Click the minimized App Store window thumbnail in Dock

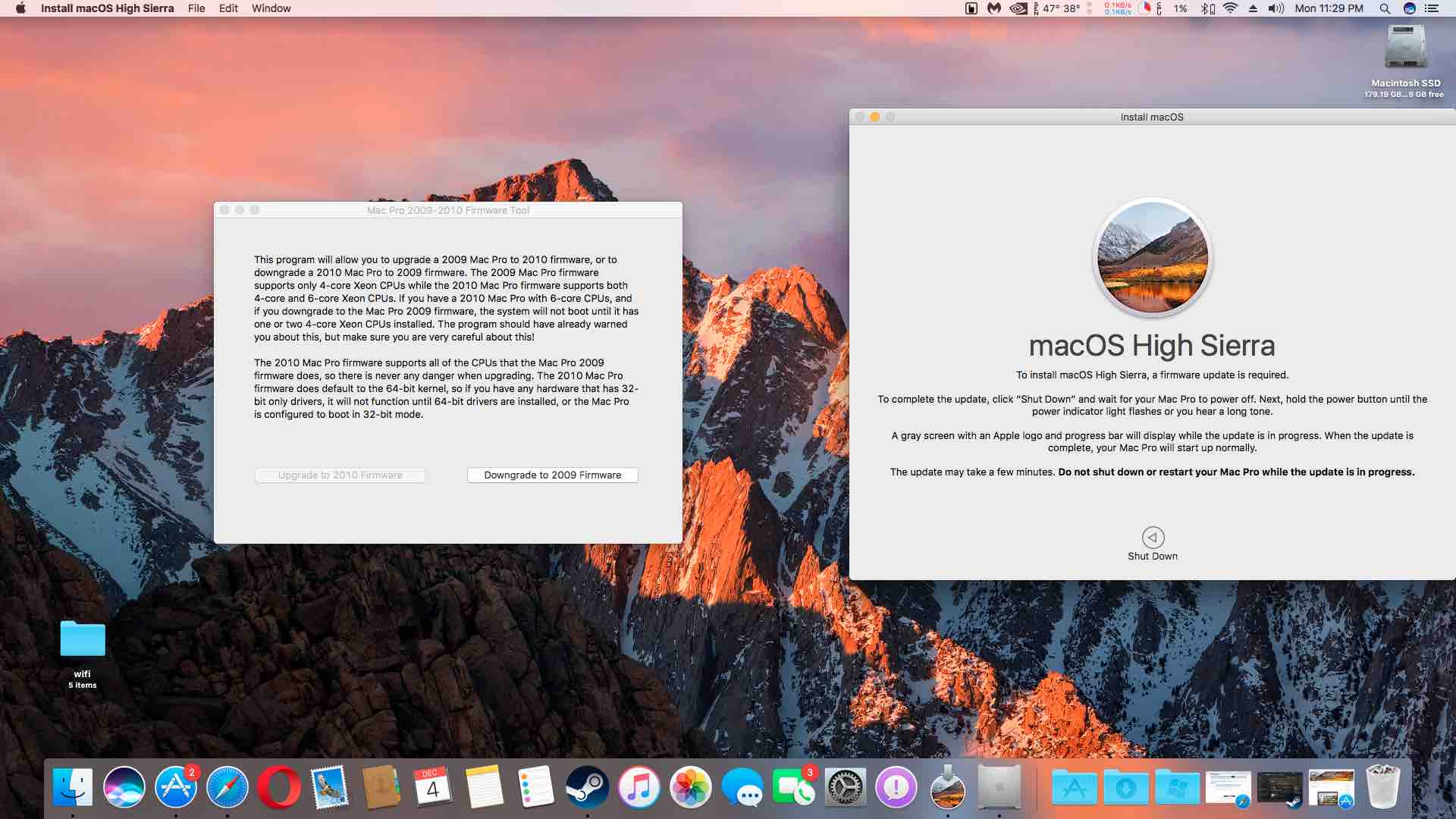1332,789
